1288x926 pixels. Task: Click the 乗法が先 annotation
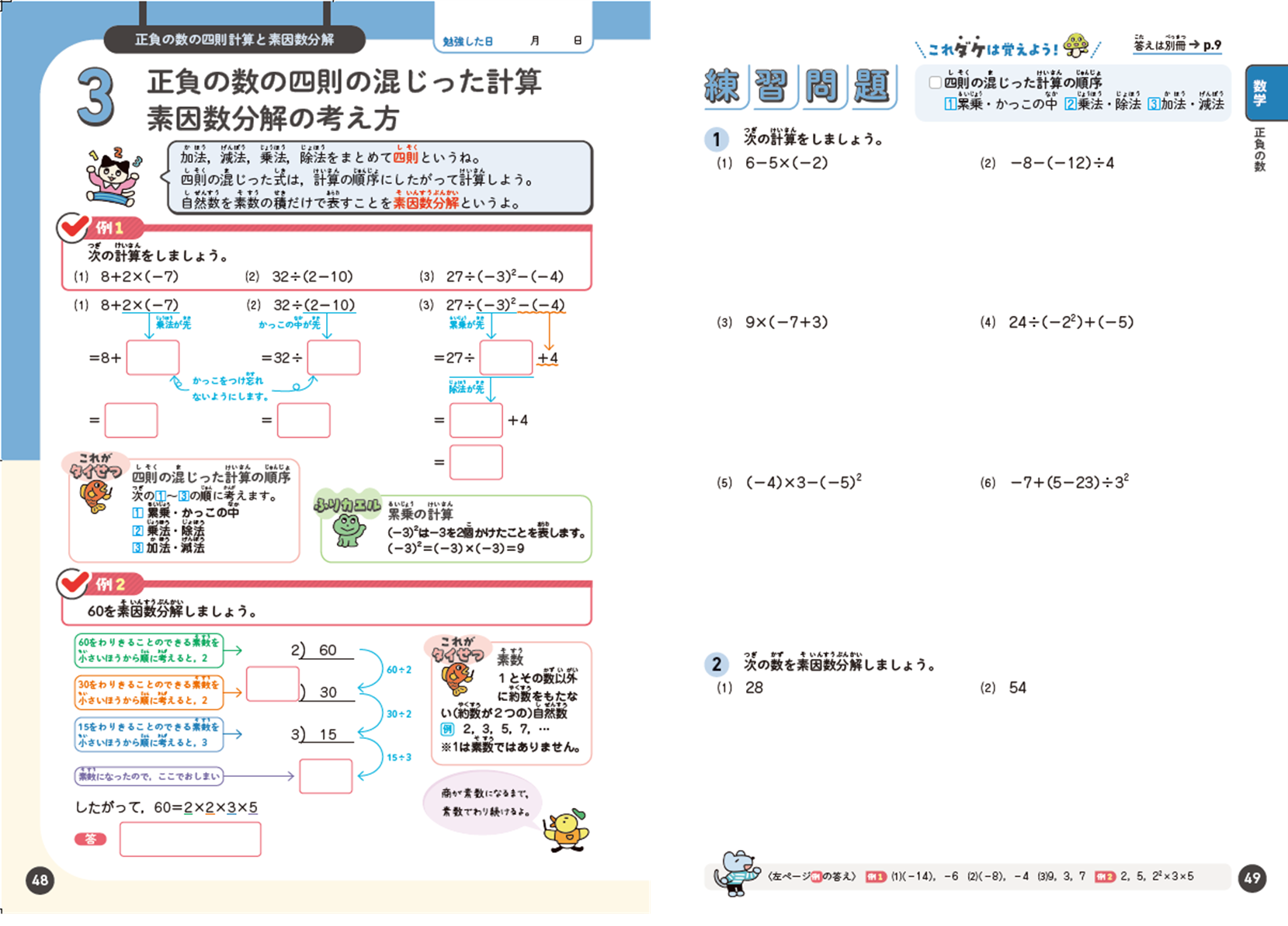(x=172, y=323)
